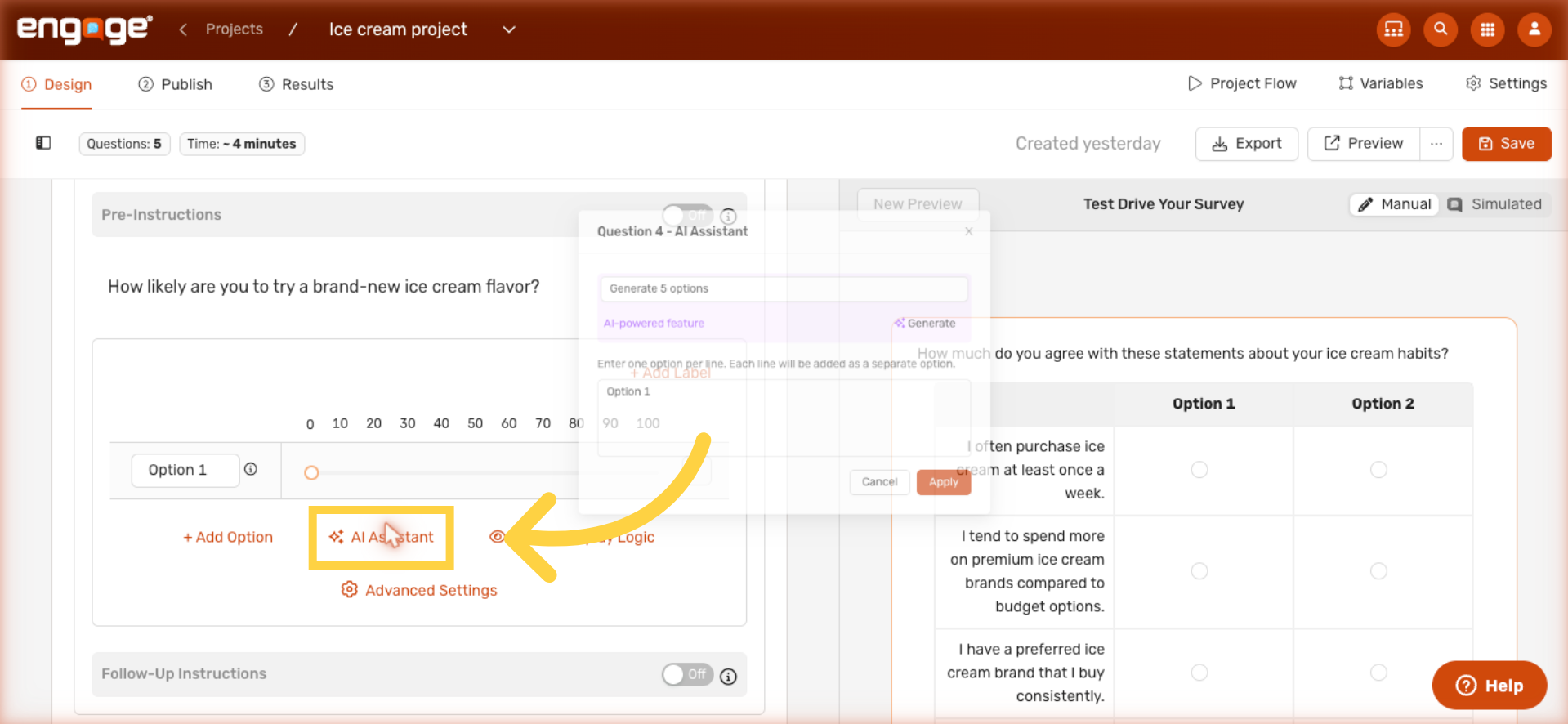Click the info icon next to Follow-Up Instructions
1568x724 pixels.
(728, 676)
